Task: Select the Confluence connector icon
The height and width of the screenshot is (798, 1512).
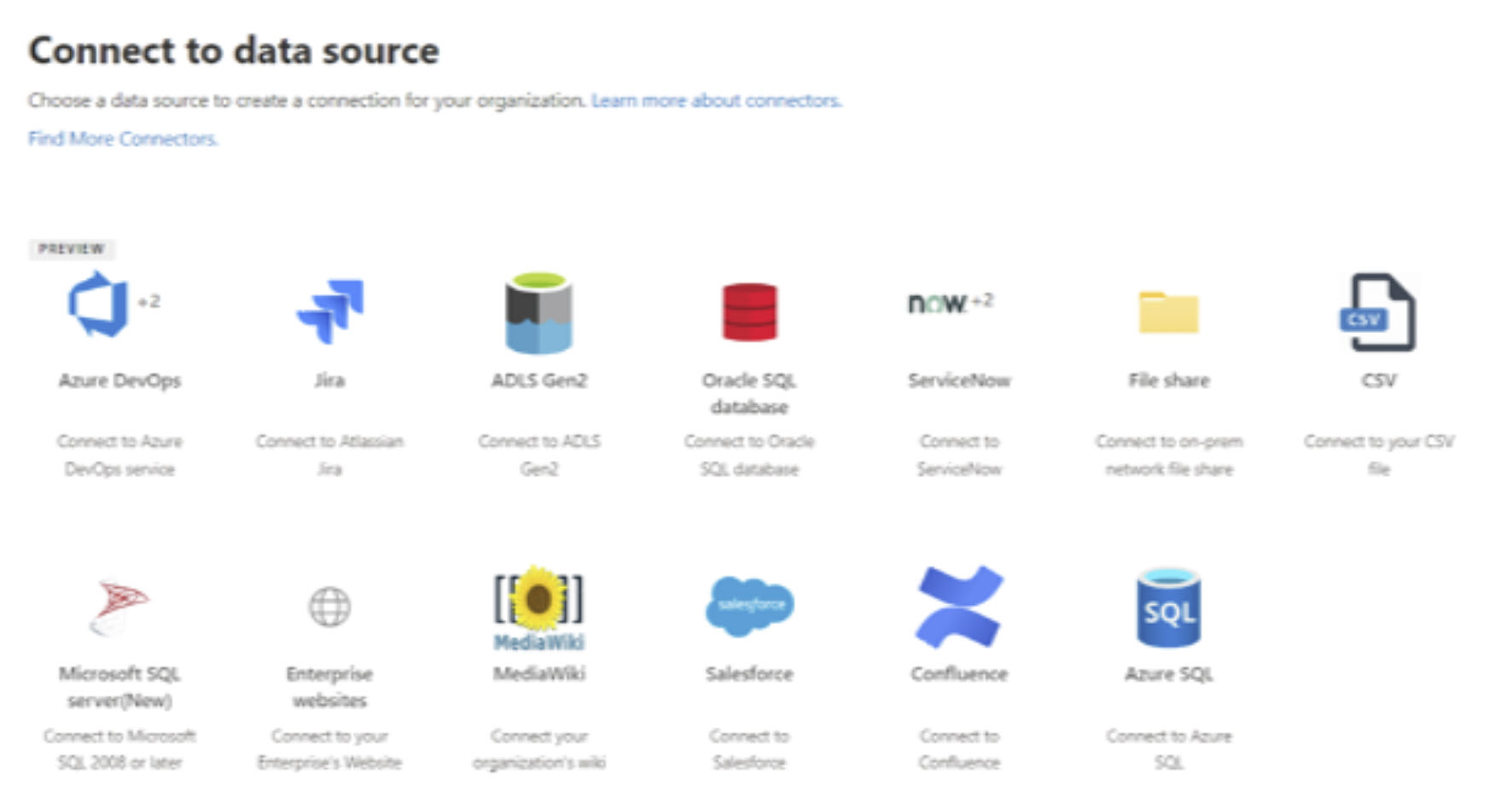Action: 959,606
